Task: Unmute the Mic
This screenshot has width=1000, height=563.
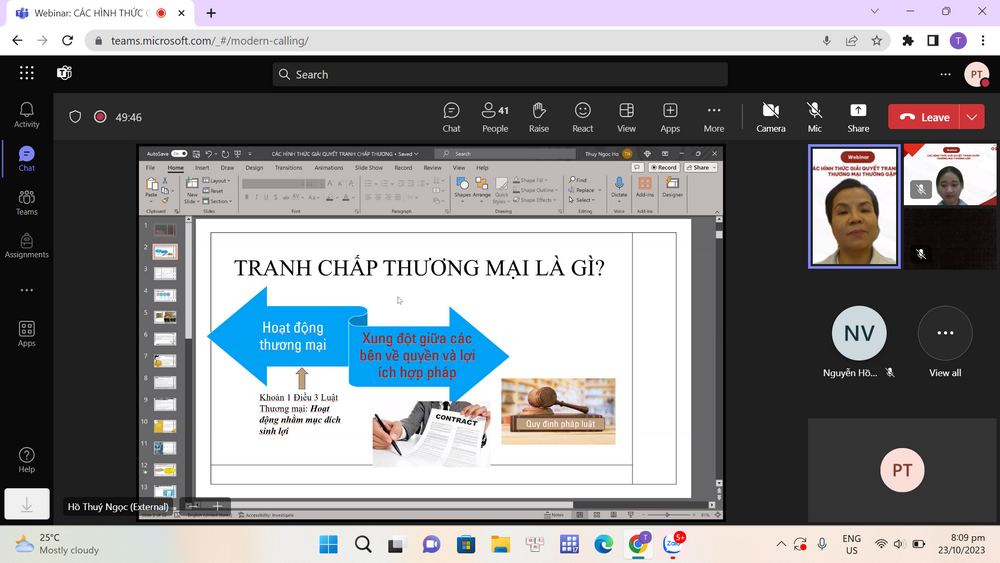Action: (815, 116)
